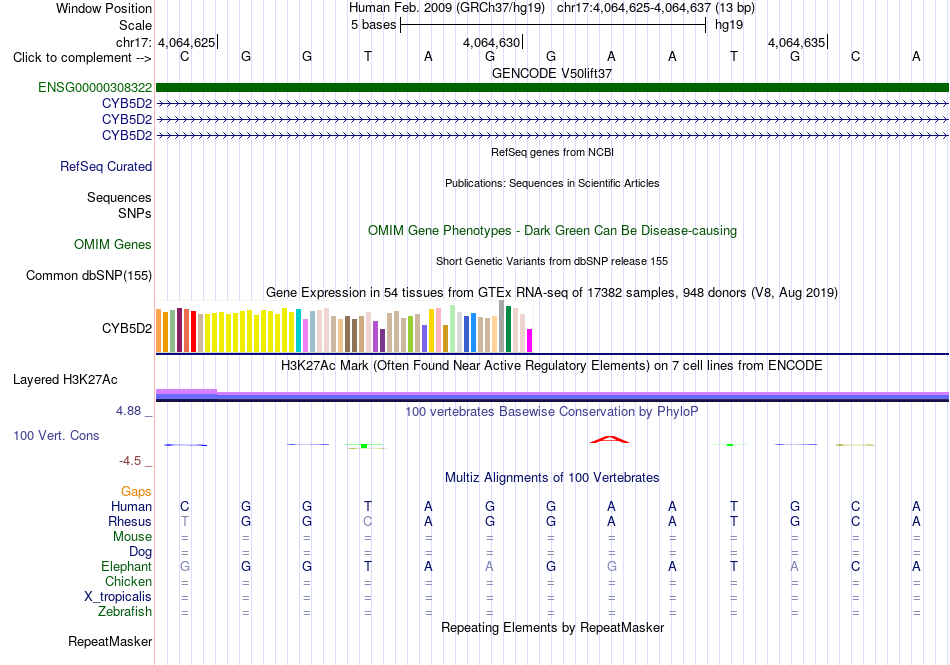Image resolution: width=950 pixels, height=665 pixels.
Task: Click the PhyloP 4.88 upper scale value
Action: pyautogui.click(x=128, y=411)
